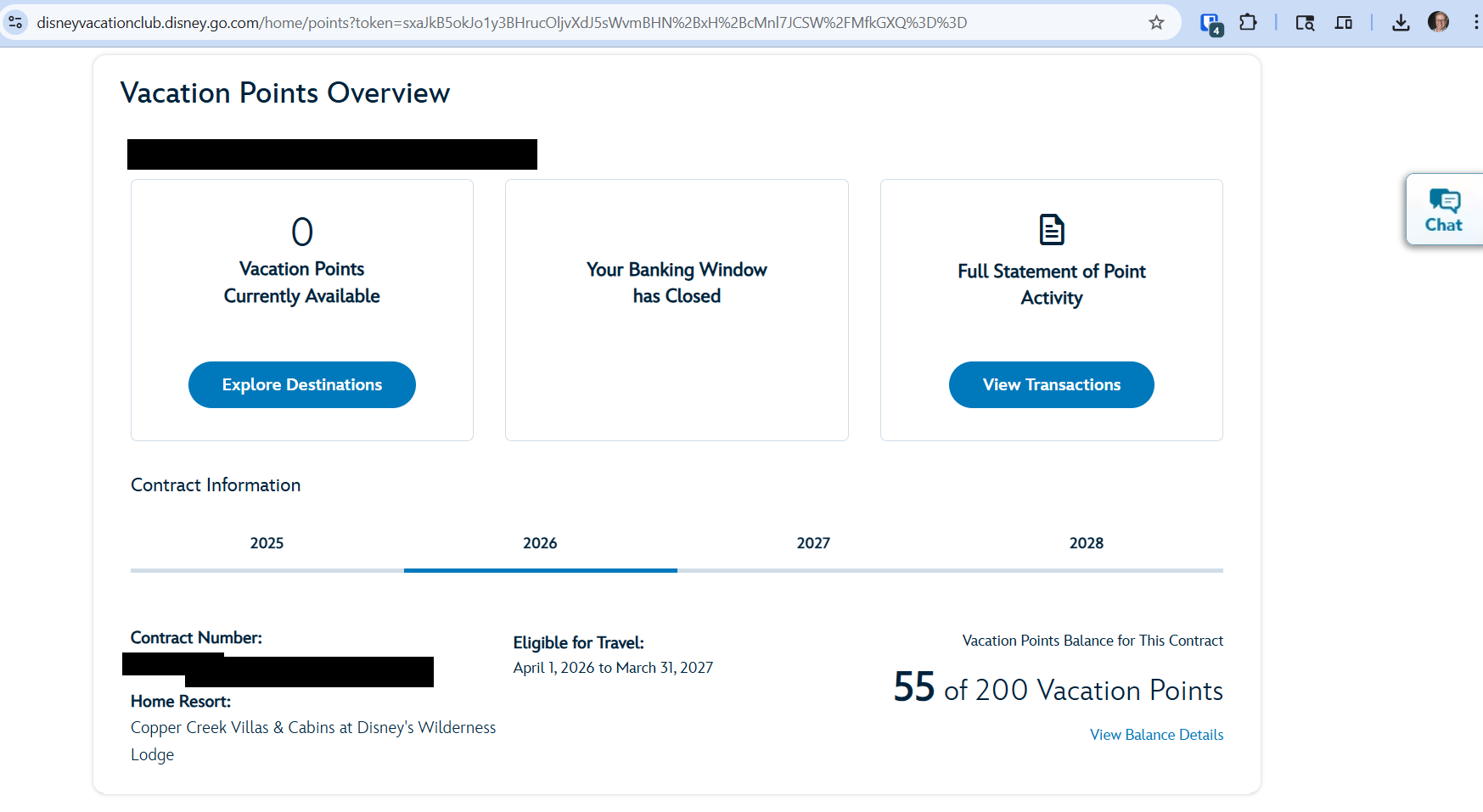Open the Chat widget
The height and width of the screenshot is (812, 1483).
click(1443, 210)
